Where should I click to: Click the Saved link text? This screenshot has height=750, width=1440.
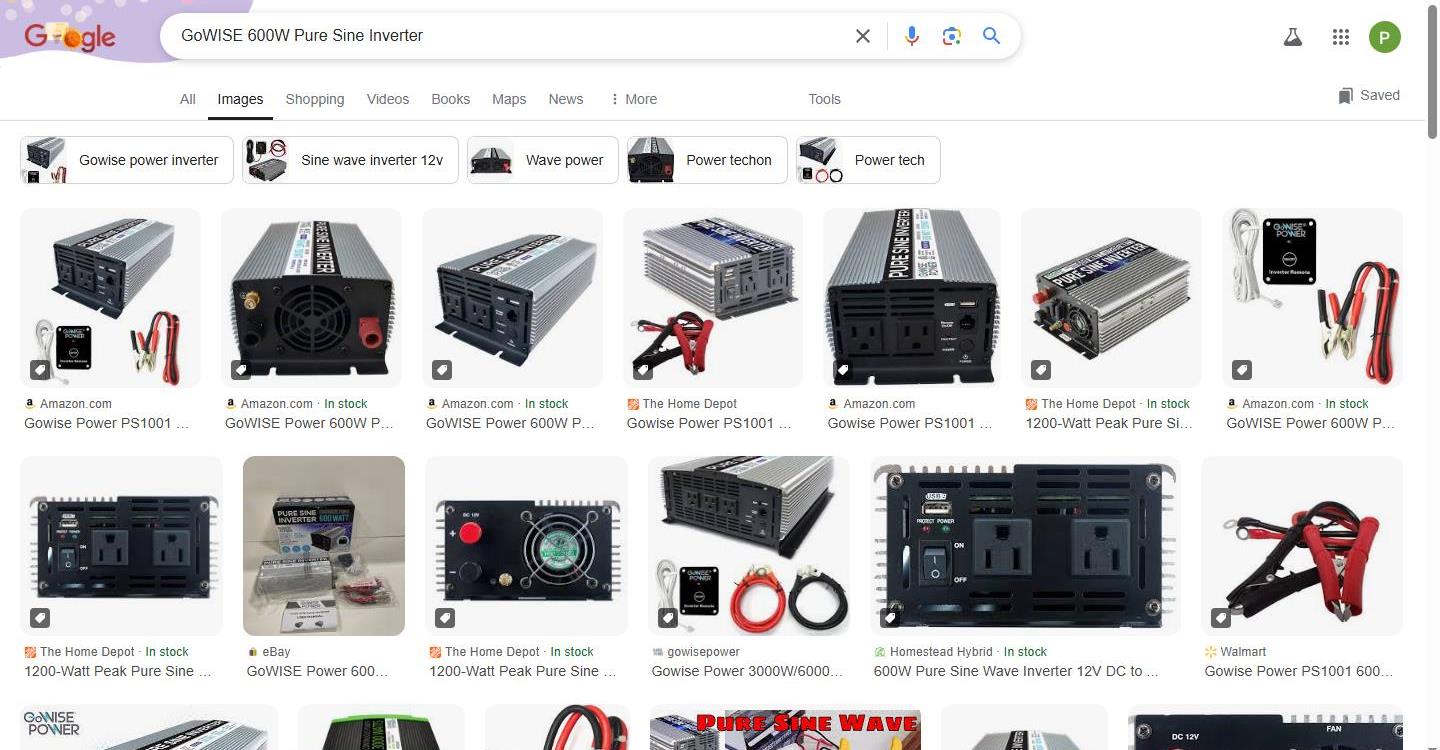(x=1380, y=96)
